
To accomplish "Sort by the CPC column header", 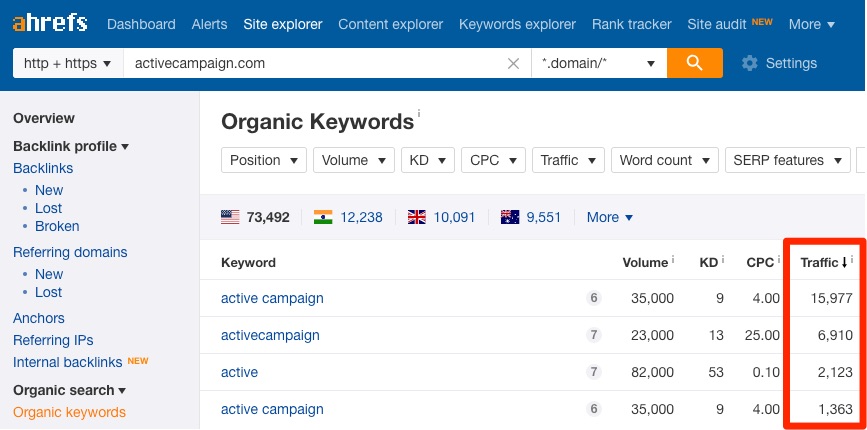I will (760, 263).
